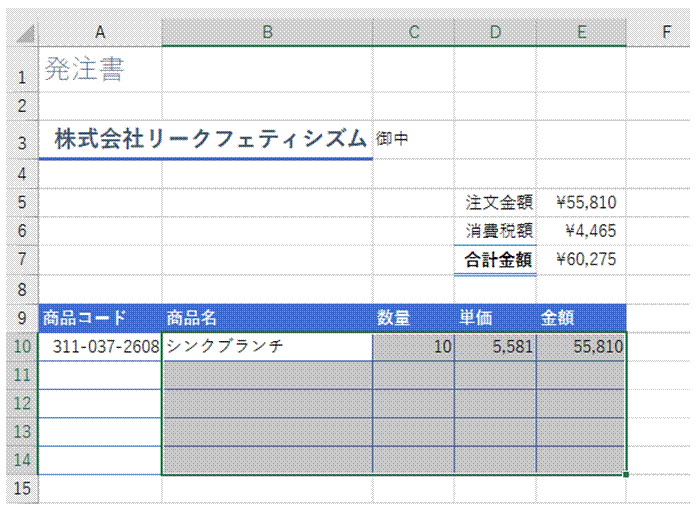Select the 金額 table header cell
The image size is (698, 511).
[x=581, y=318]
